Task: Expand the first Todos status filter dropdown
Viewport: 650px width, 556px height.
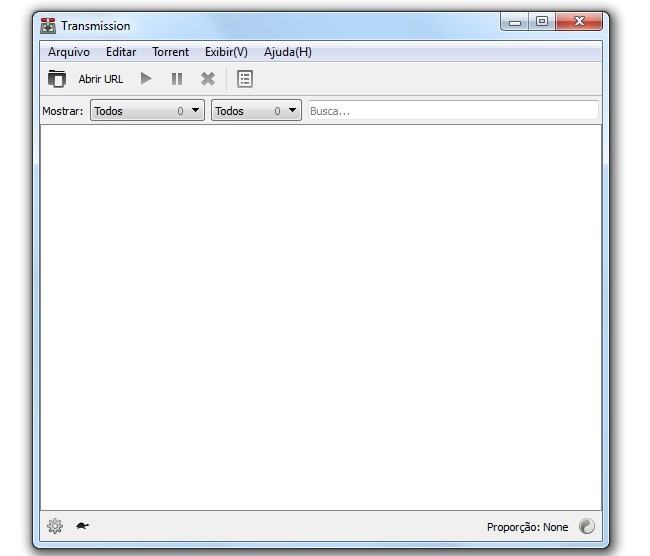Action: 147,110
